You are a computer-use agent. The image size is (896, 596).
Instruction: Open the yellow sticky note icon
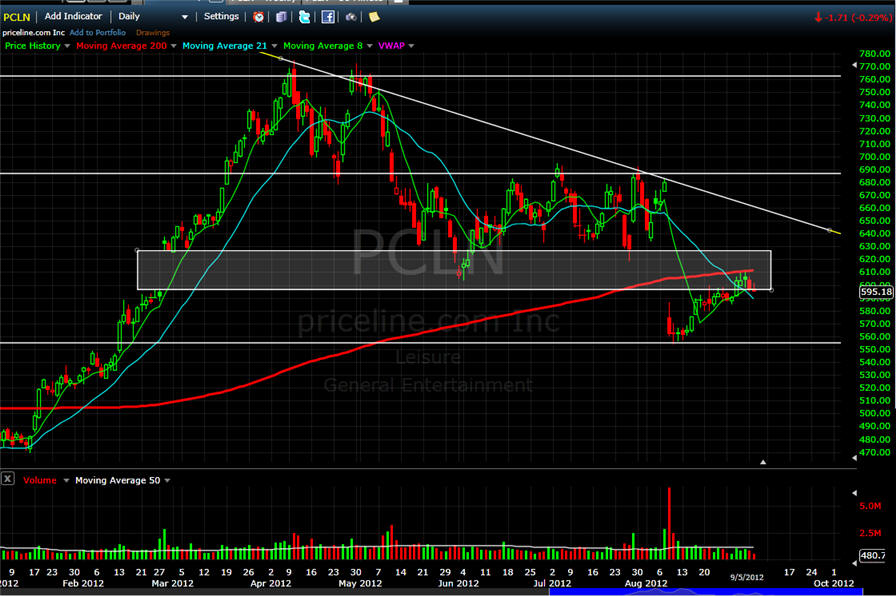[x=374, y=17]
